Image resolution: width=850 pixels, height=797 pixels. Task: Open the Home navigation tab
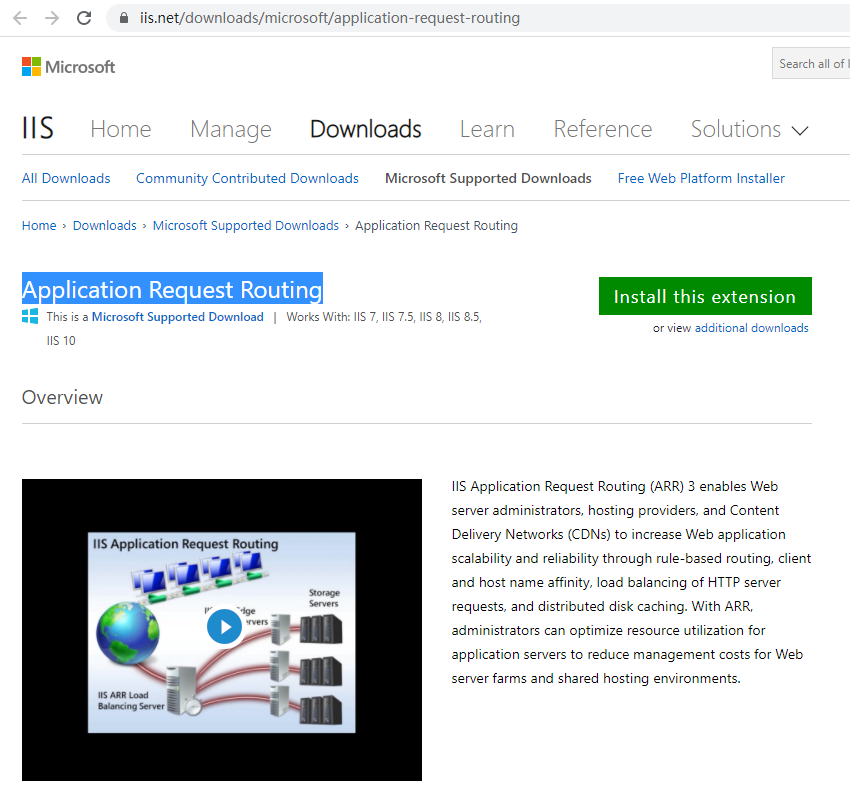(121, 129)
